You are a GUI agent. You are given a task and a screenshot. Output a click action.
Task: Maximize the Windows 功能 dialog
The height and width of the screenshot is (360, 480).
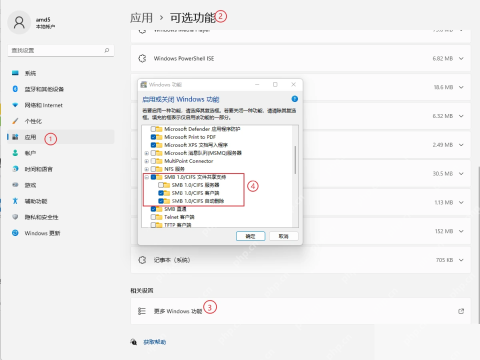pyautogui.click(x=275, y=85)
